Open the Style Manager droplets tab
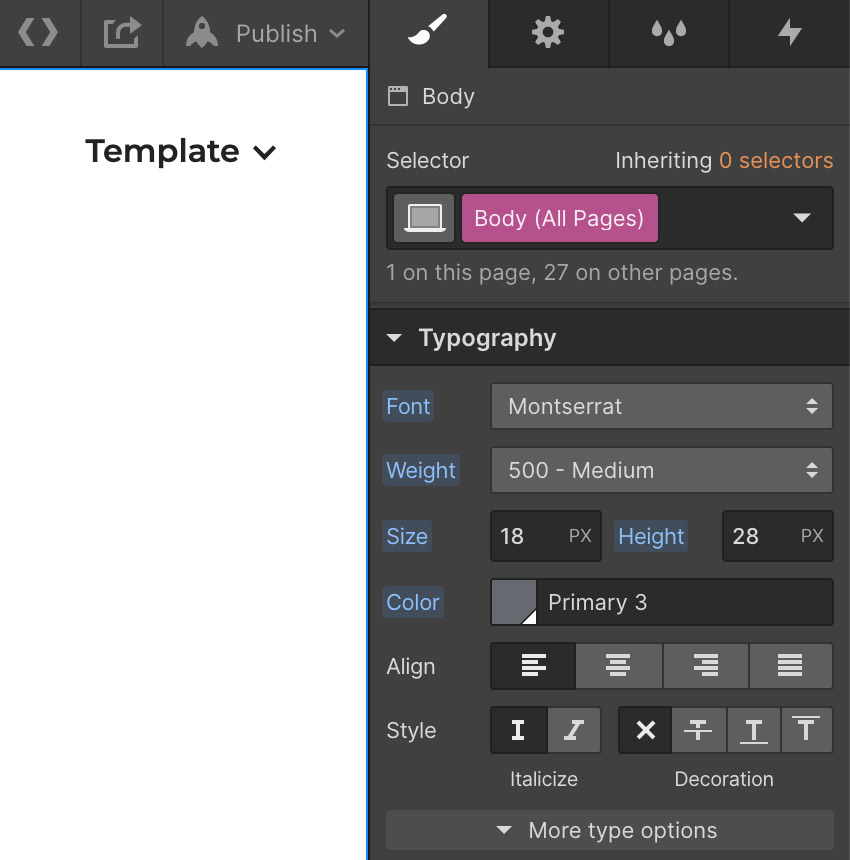The width and height of the screenshot is (850, 860). (x=668, y=33)
